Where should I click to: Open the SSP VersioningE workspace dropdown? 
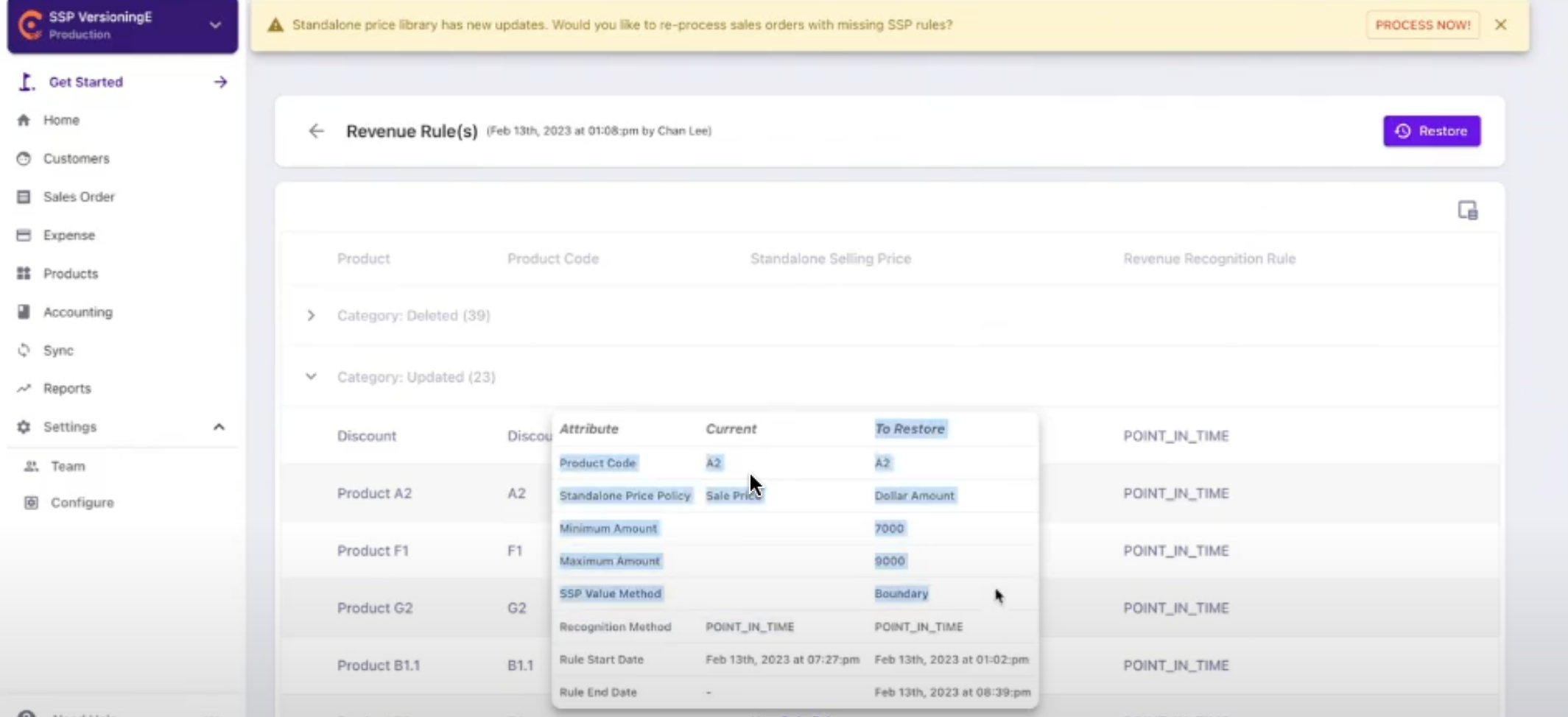tap(215, 25)
